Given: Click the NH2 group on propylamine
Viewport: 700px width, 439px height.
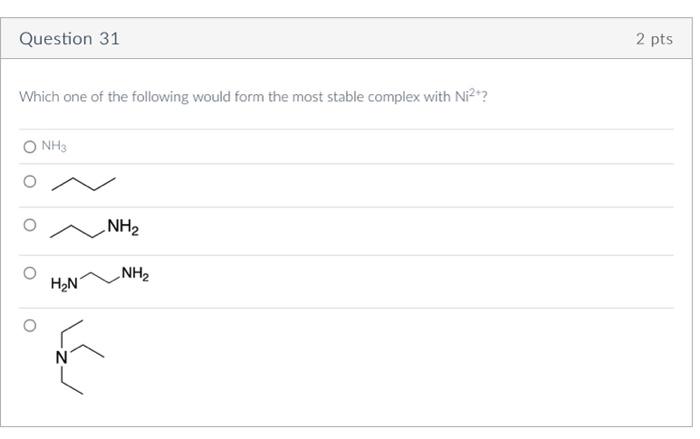Looking at the screenshot, I should point(122,228).
